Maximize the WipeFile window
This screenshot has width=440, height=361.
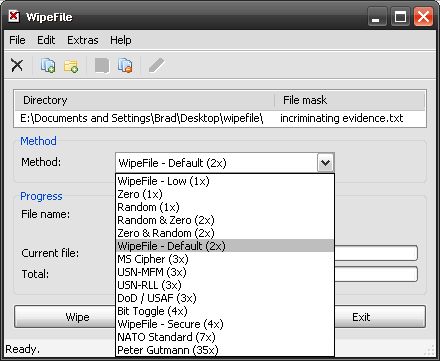(400, 17)
